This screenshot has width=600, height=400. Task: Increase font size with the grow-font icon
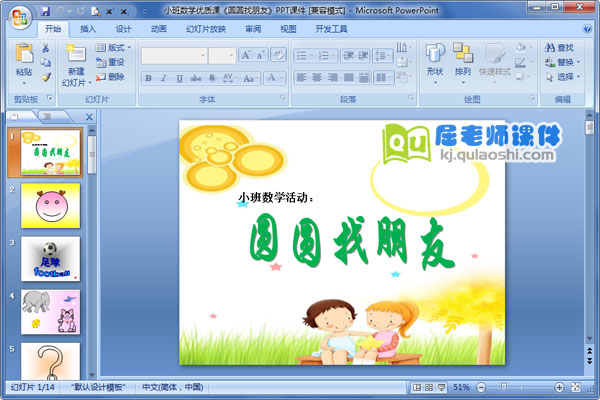[245, 55]
